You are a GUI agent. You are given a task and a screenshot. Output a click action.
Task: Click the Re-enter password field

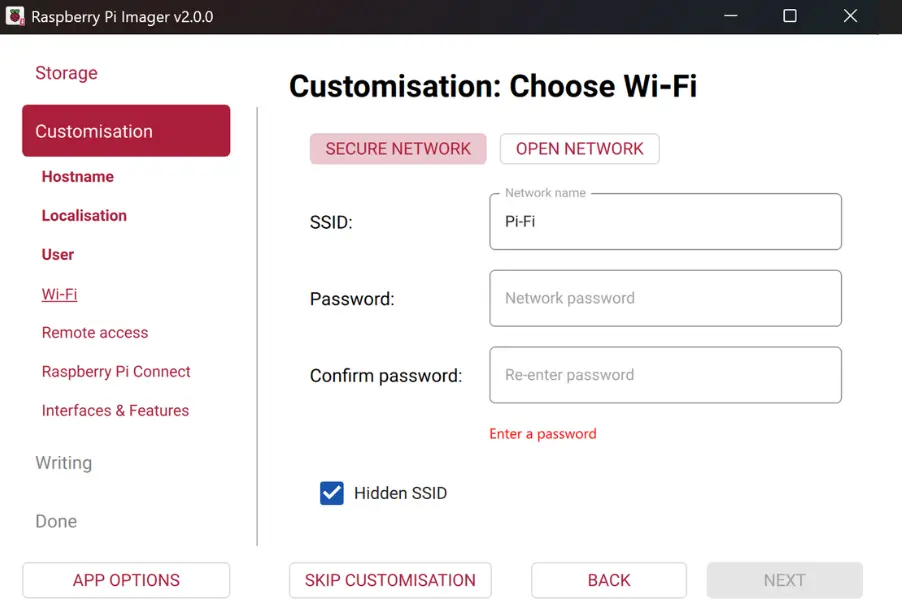tap(665, 375)
